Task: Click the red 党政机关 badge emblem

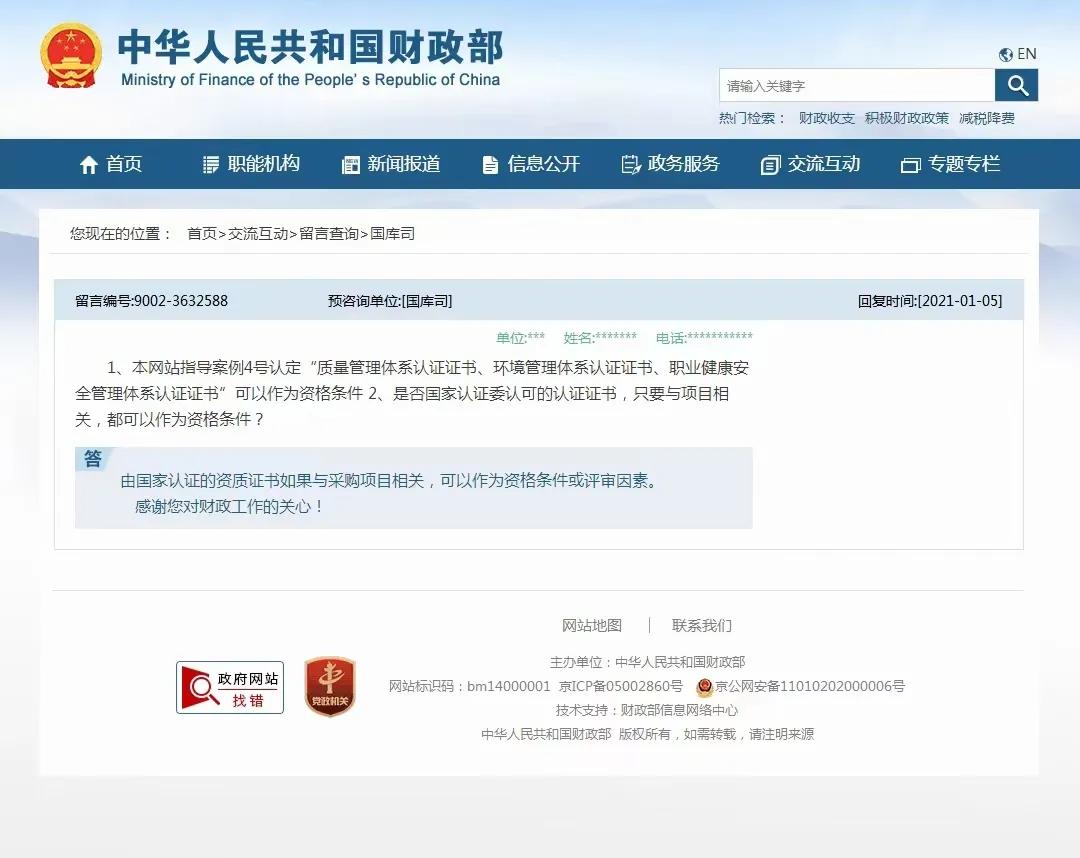Action: 329,686
